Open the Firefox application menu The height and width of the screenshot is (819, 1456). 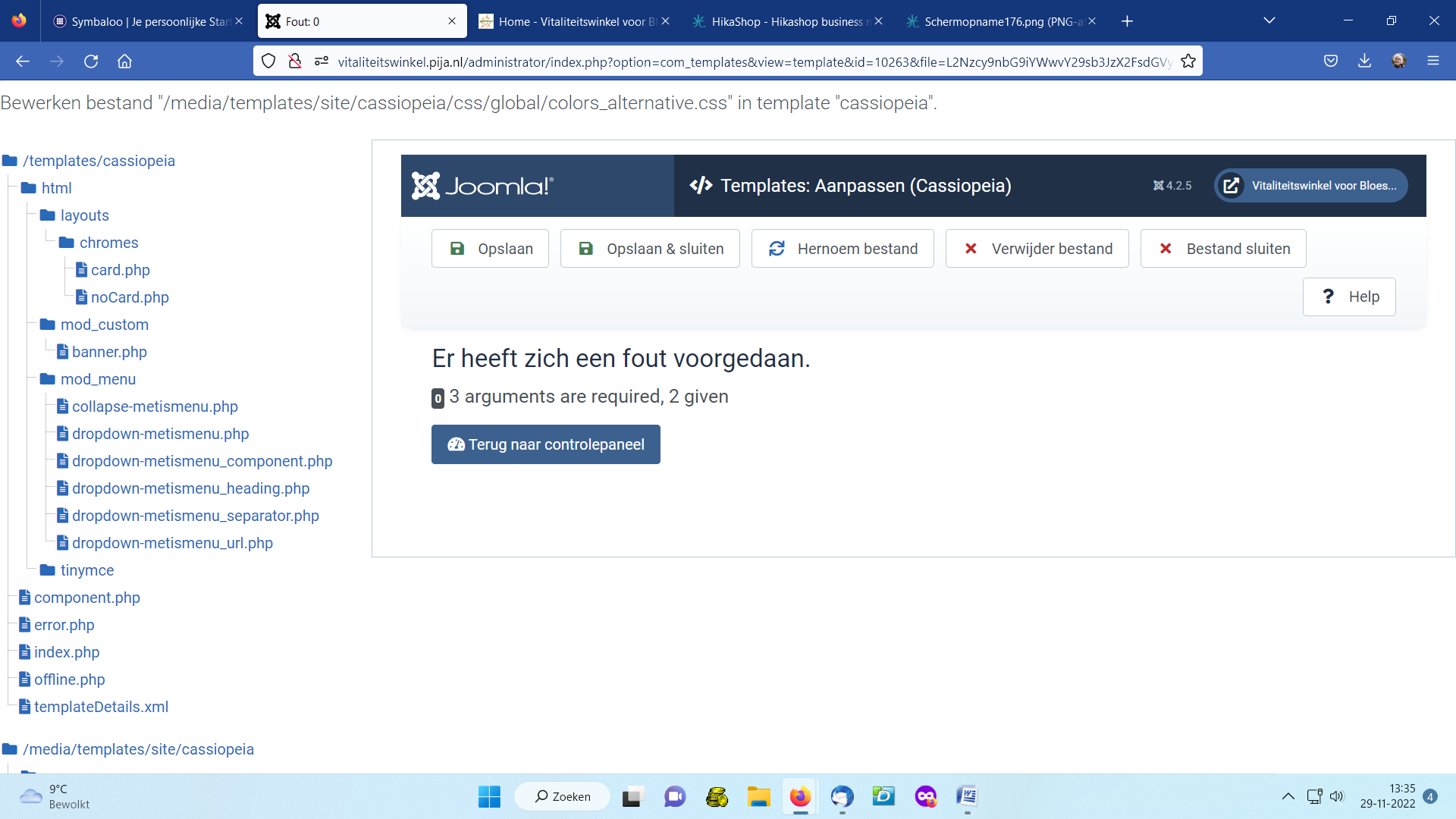point(1432,61)
